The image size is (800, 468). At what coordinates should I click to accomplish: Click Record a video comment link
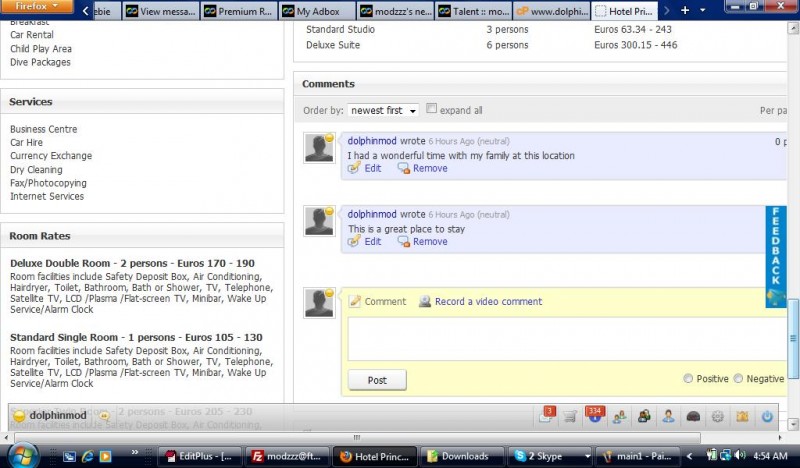[488, 301]
